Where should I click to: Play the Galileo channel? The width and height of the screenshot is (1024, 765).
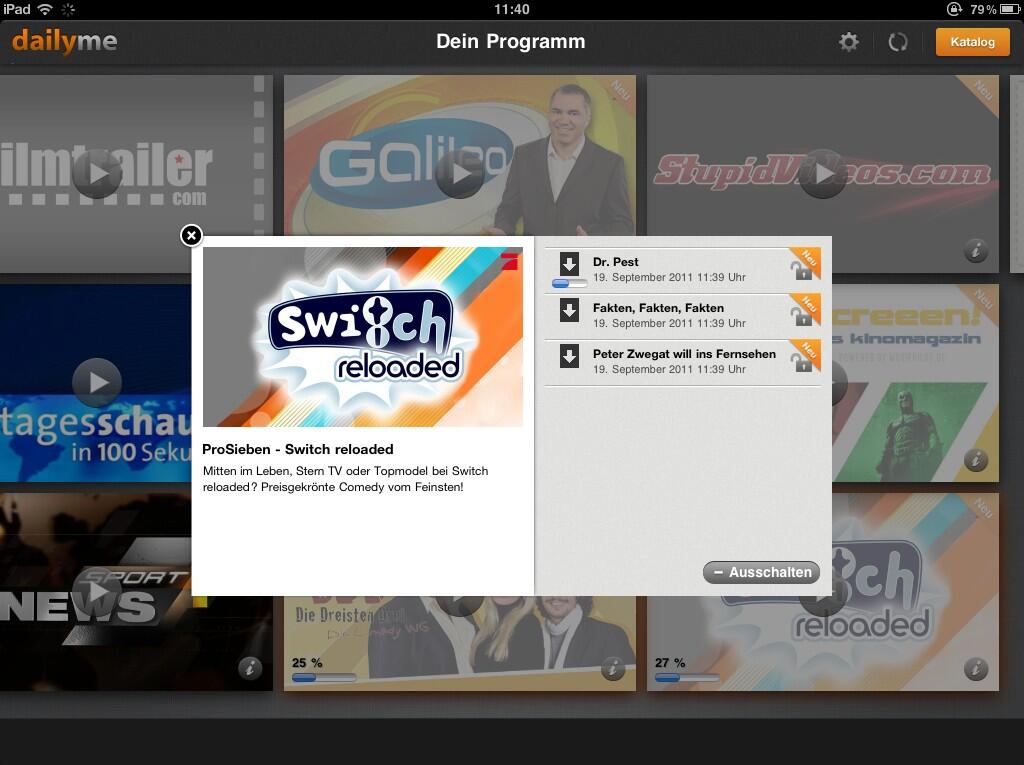click(460, 174)
